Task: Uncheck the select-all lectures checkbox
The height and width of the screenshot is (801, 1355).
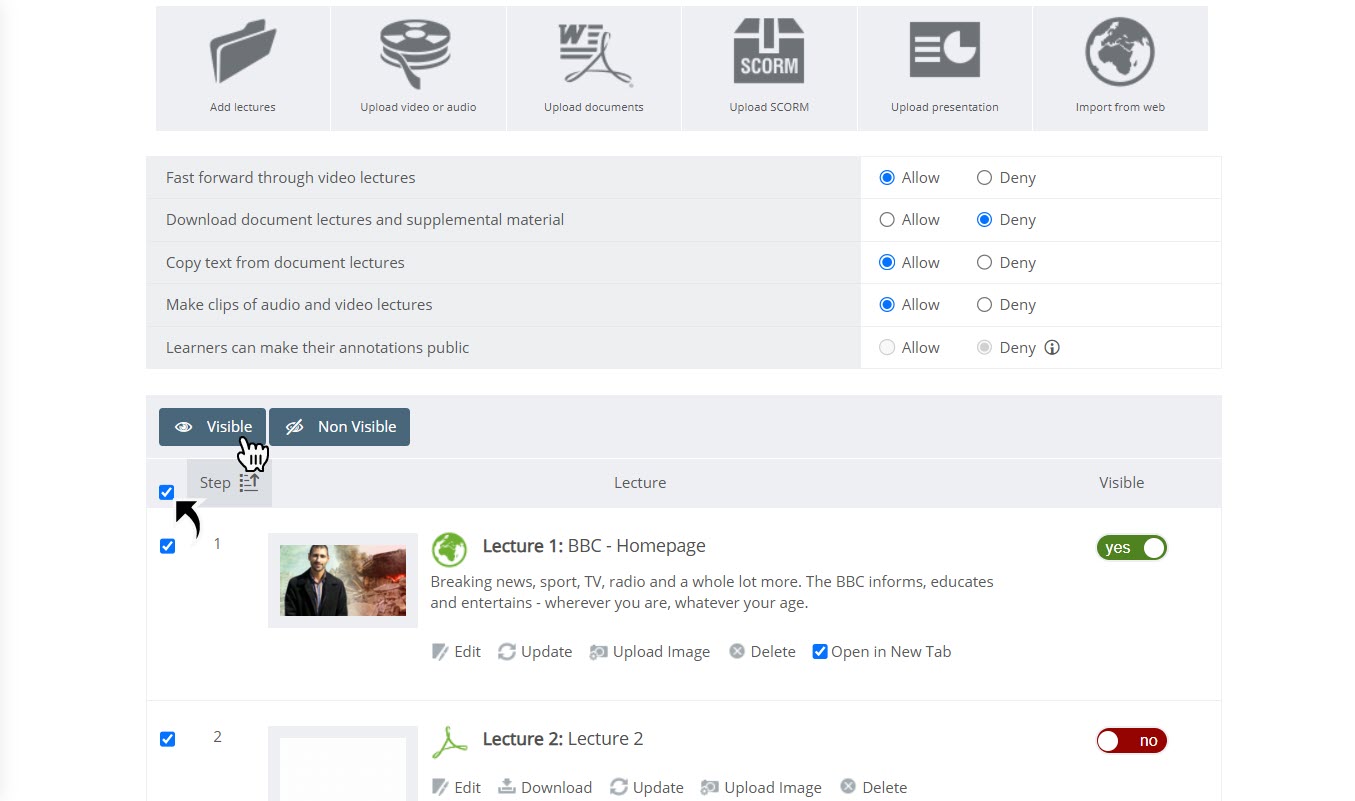Action: coord(166,492)
